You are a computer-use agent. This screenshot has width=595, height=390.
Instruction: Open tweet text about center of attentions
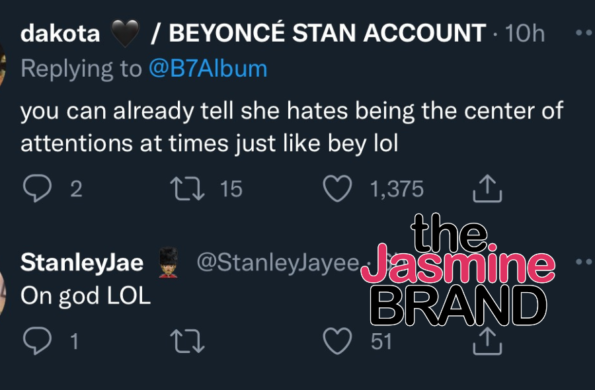coord(292,127)
